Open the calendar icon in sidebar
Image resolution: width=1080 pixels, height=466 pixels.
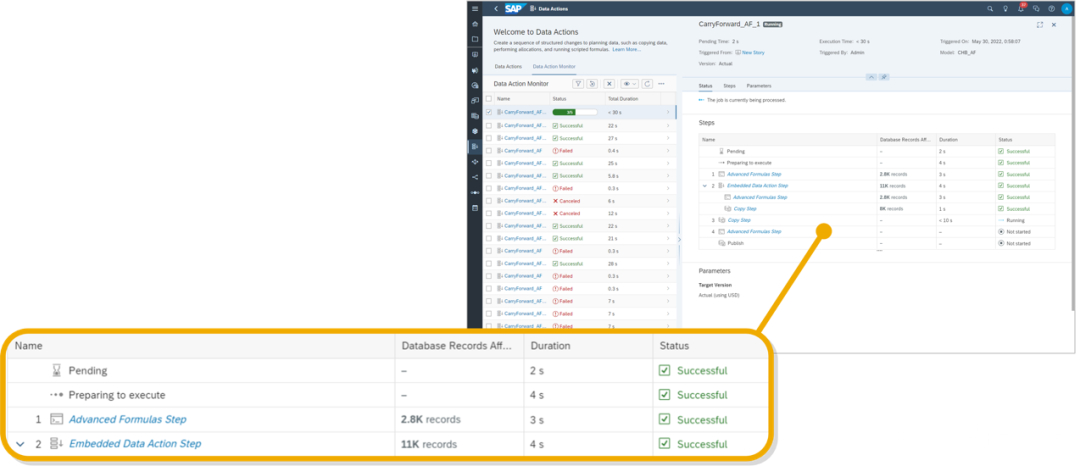(x=475, y=207)
